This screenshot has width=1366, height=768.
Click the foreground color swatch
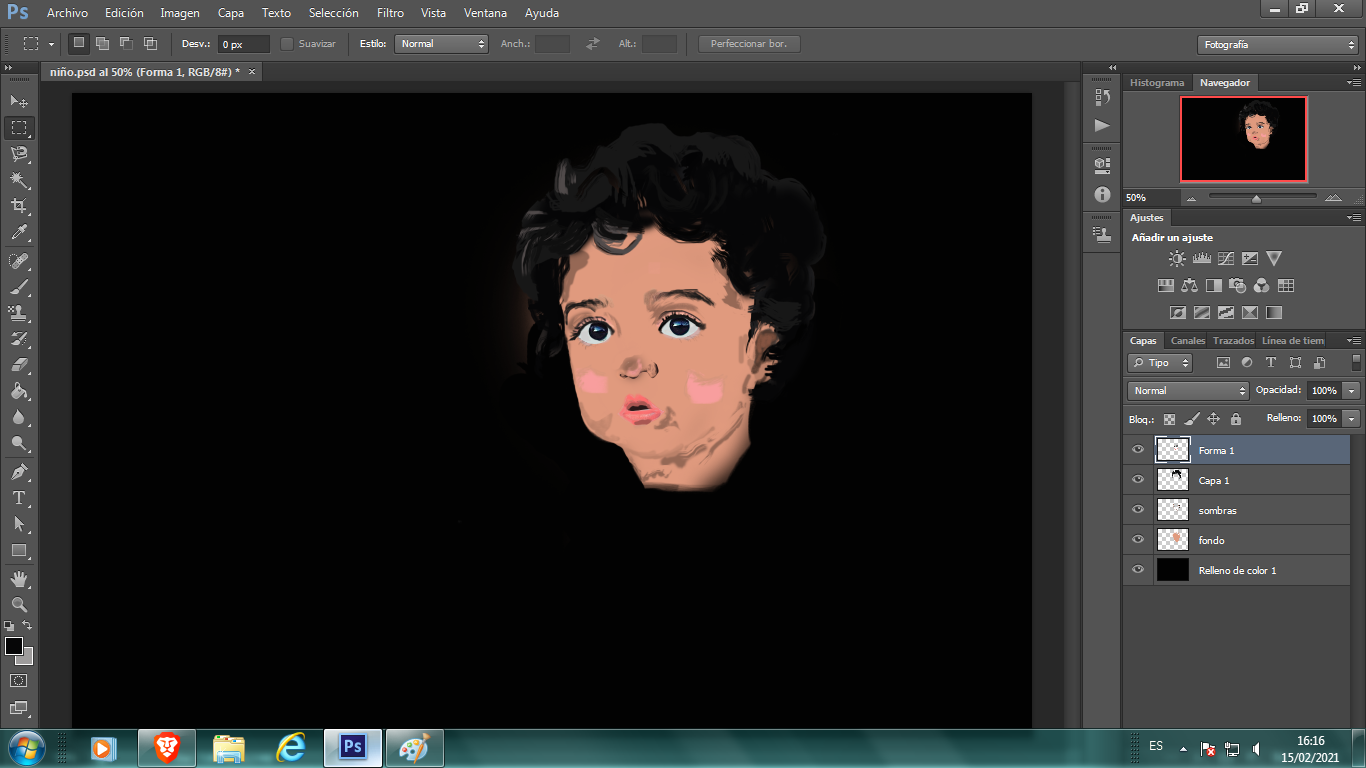click(14, 646)
